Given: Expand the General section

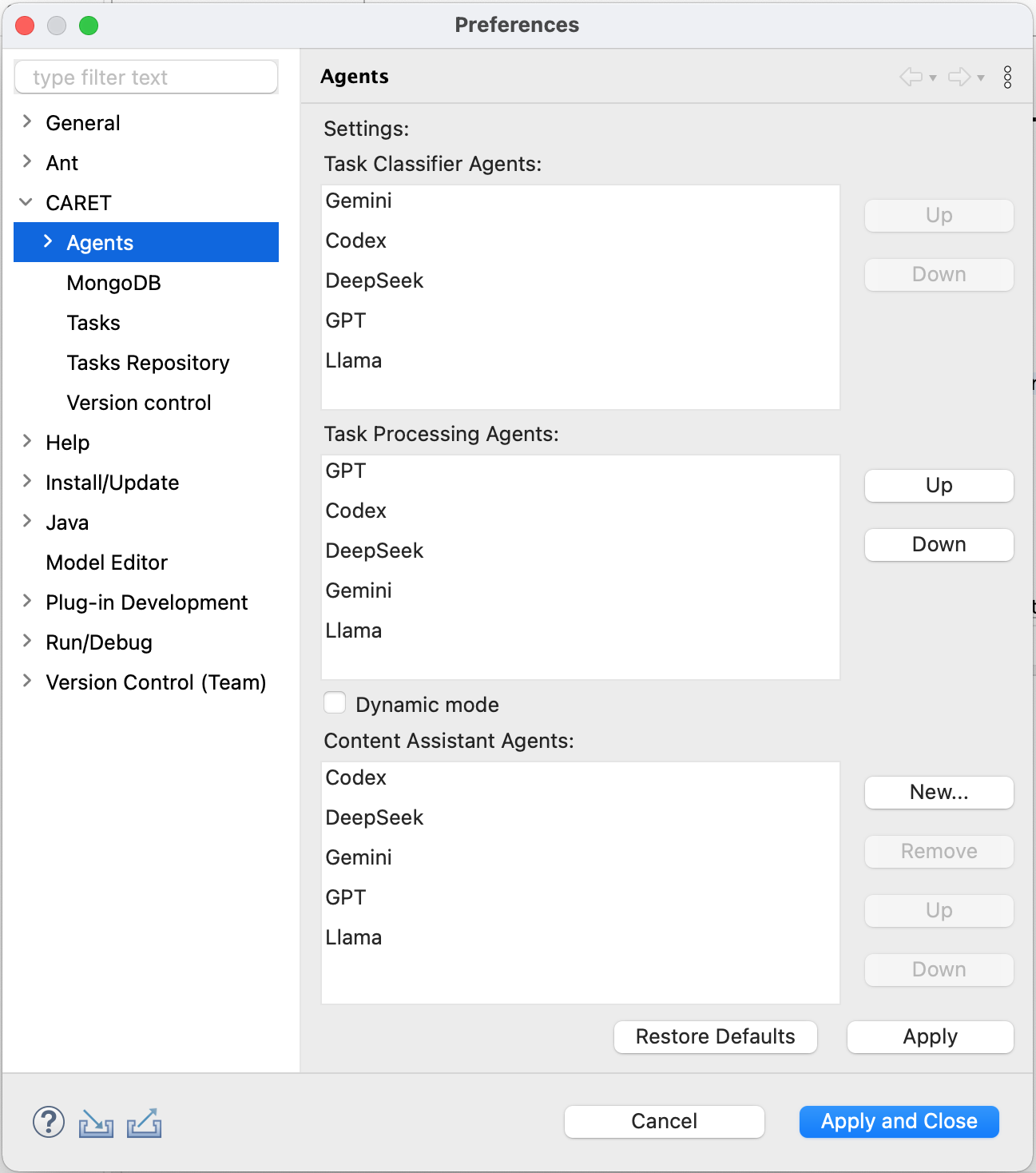Looking at the screenshot, I should (26, 122).
